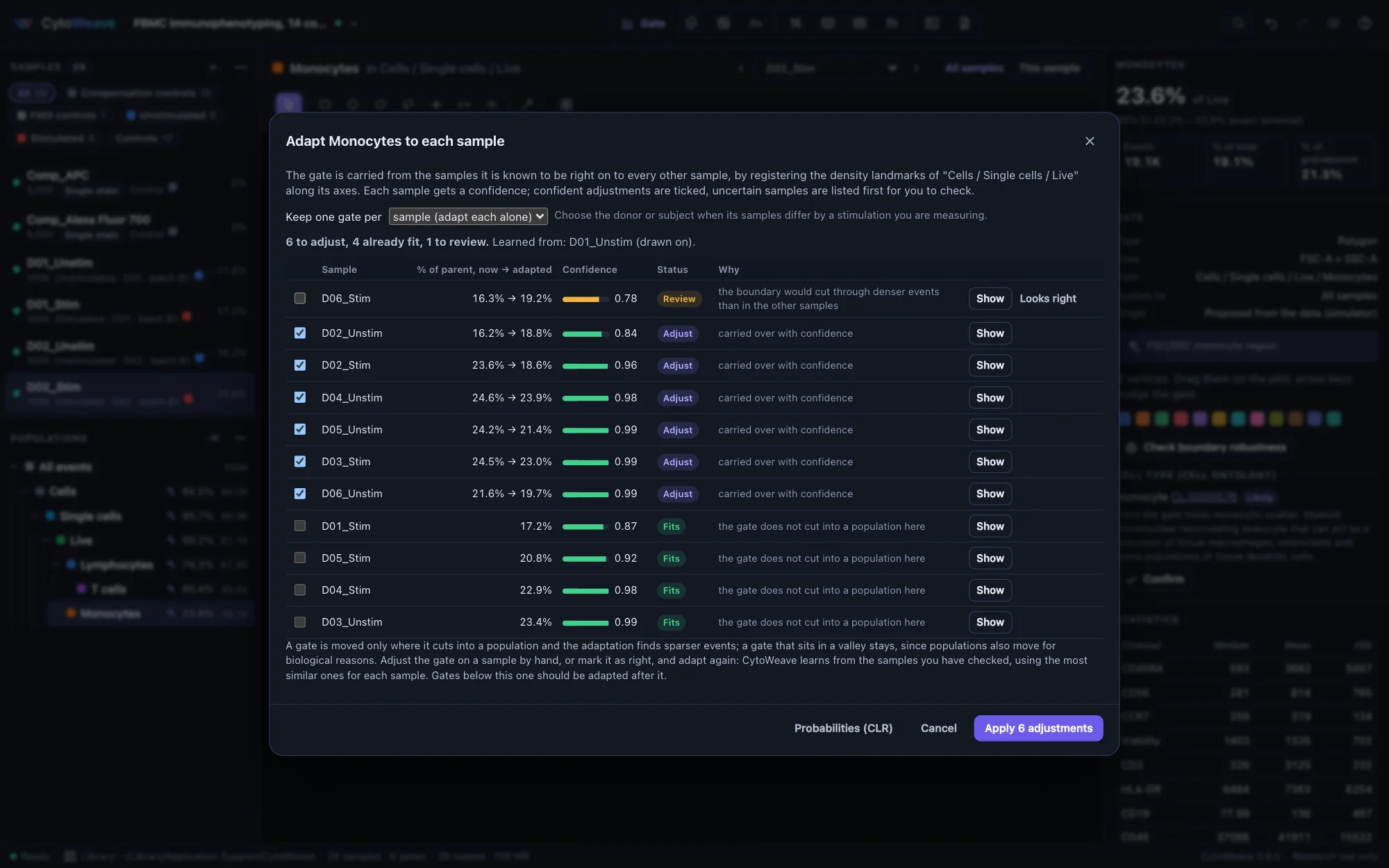
Task: Mark D06_Stim as Looks right
Action: click(x=1047, y=299)
